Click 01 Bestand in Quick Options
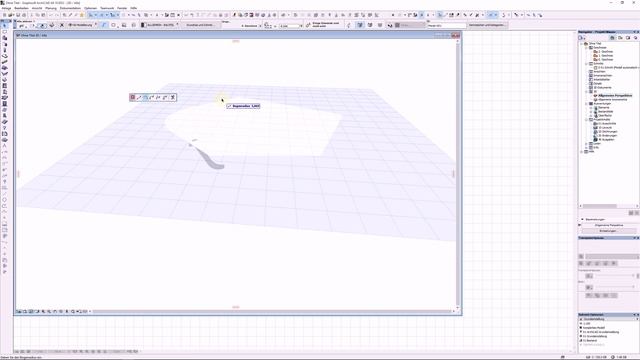 tap(590, 340)
